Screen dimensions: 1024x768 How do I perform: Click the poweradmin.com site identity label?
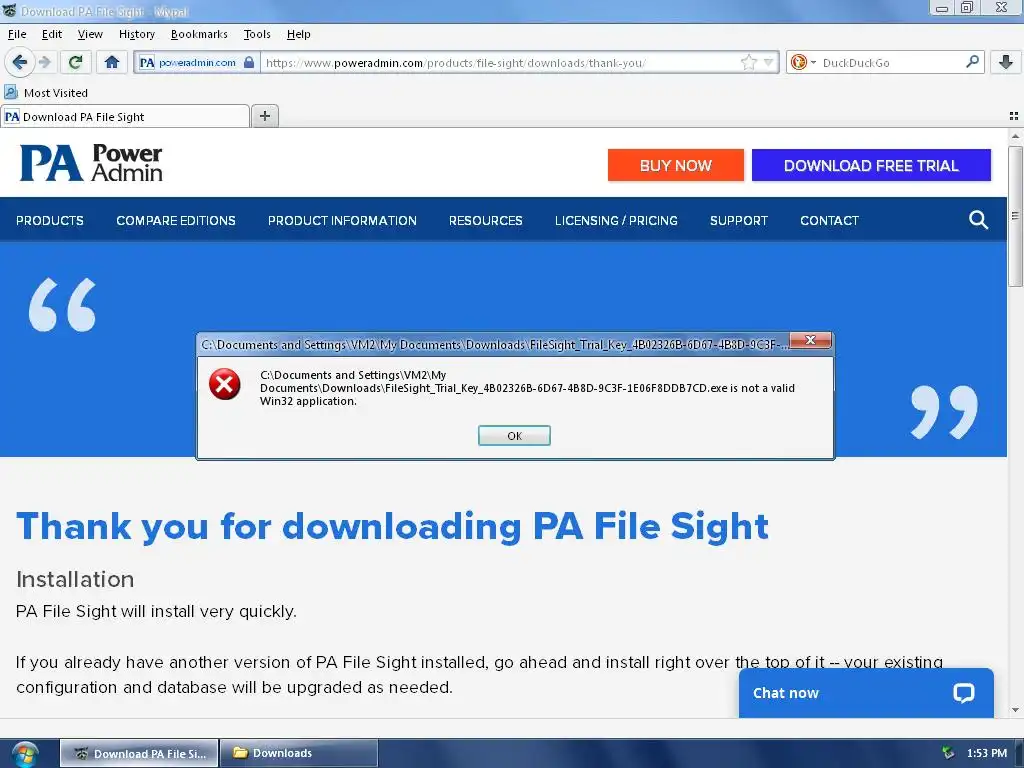click(197, 62)
